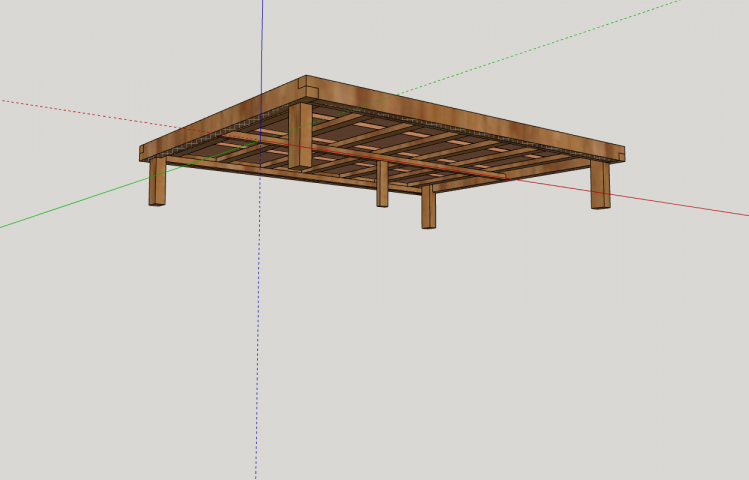Select the thick leg below the top corner
749x480 pixels.
coord(300,137)
